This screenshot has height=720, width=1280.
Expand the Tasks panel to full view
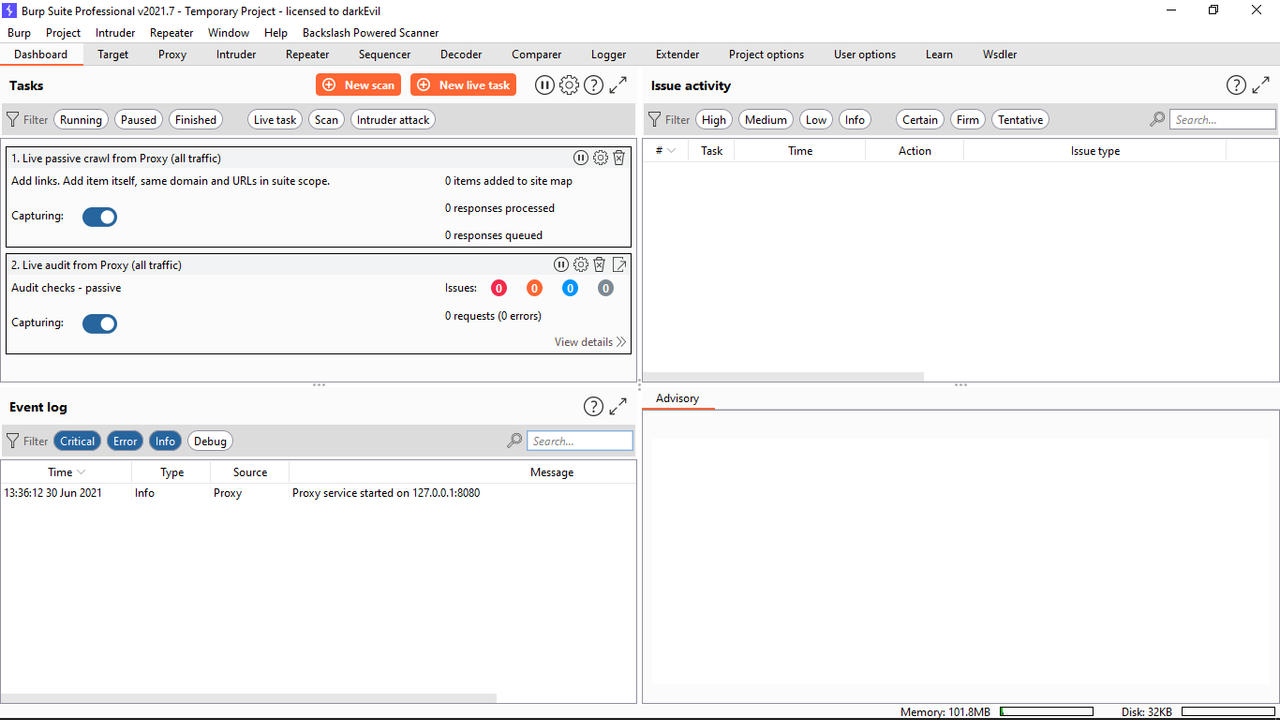click(618, 85)
